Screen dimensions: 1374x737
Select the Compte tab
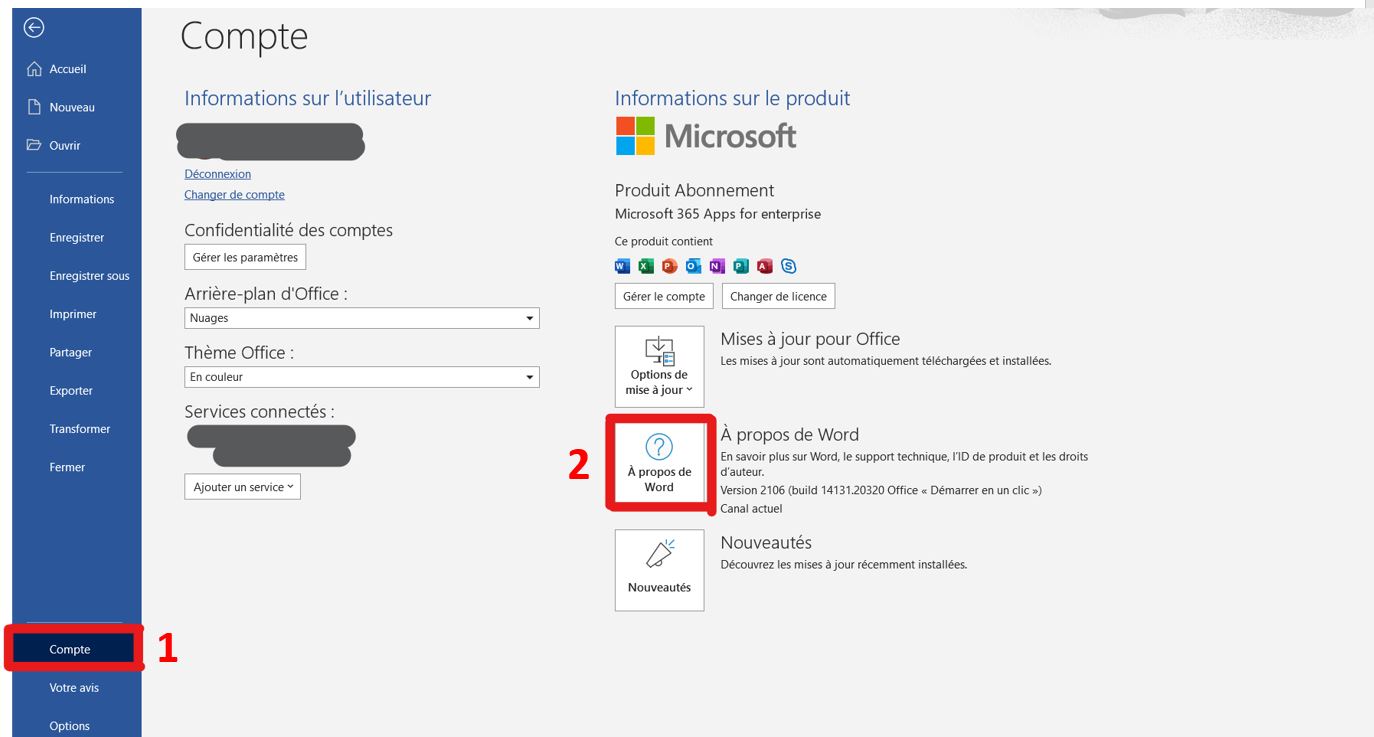coord(76,649)
